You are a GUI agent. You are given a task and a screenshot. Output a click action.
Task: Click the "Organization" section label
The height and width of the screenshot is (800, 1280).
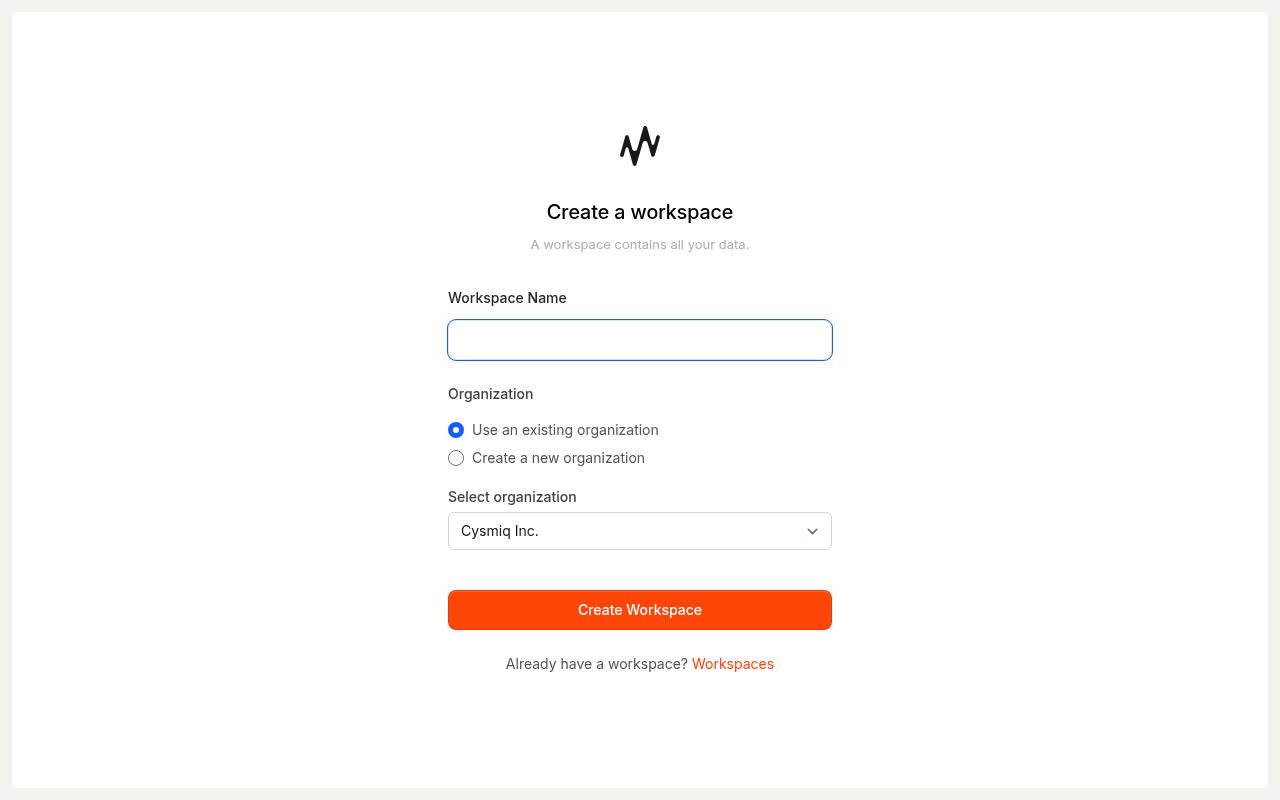click(490, 394)
